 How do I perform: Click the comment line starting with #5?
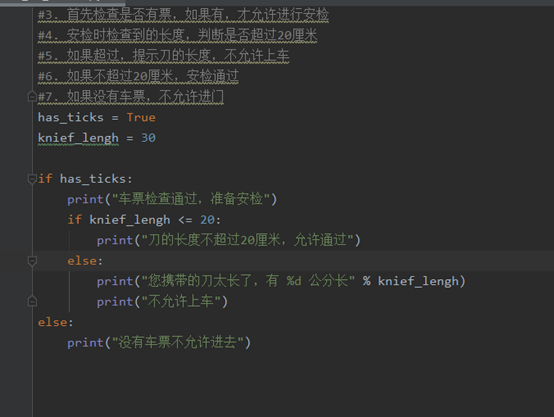164,55
